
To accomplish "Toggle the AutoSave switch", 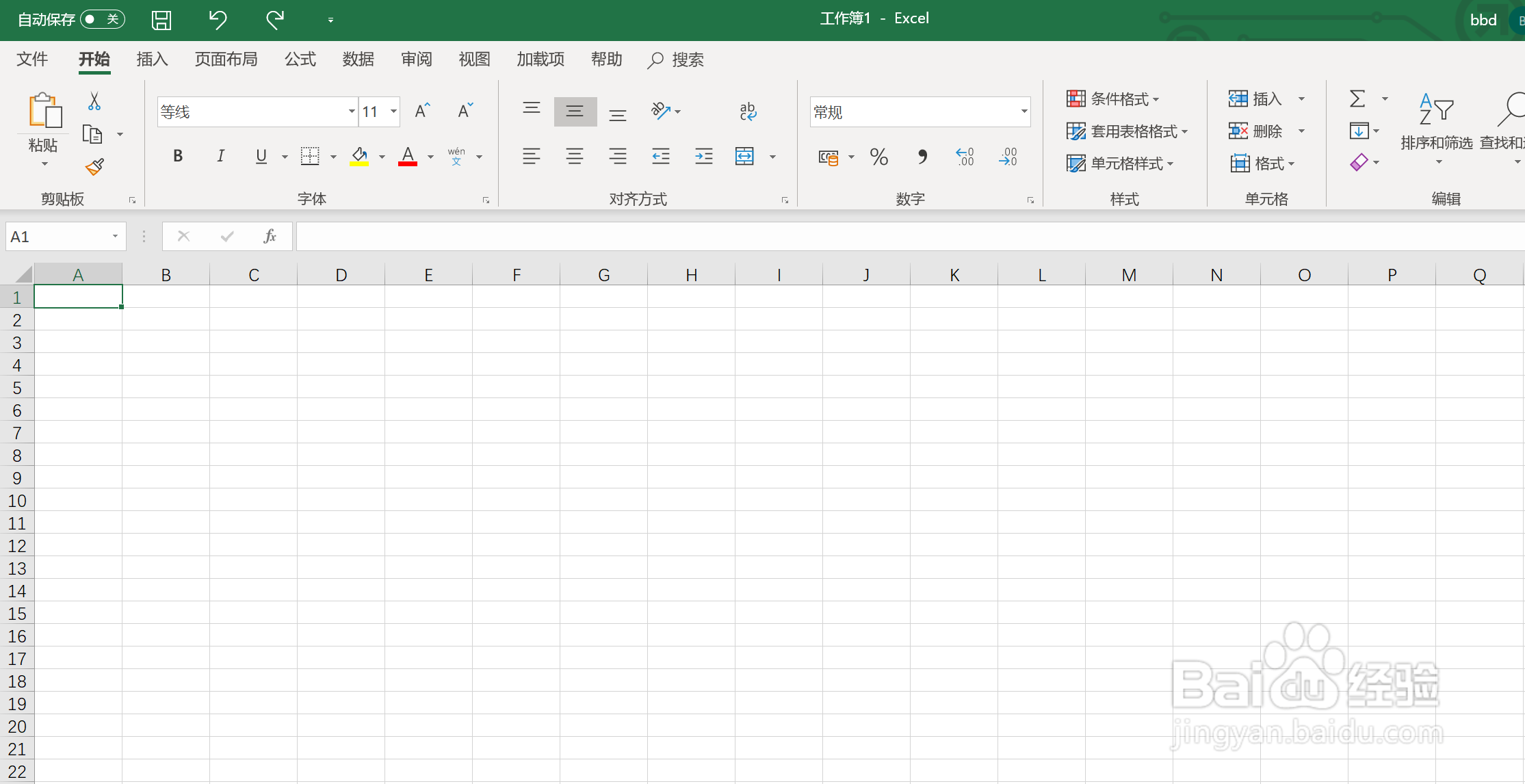I will pyautogui.click(x=102, y=19).
